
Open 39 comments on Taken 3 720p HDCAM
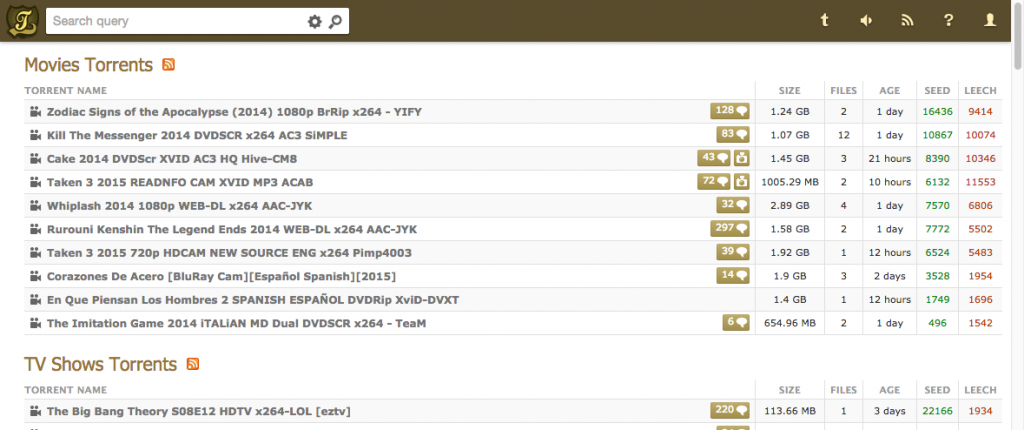(x=733, y=252)
